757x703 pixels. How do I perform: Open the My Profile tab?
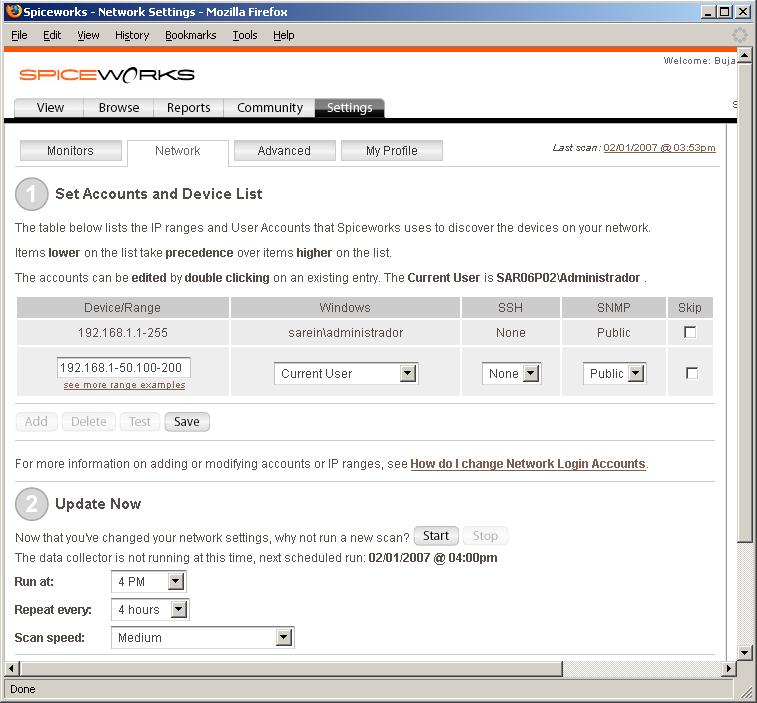[392, 151]
